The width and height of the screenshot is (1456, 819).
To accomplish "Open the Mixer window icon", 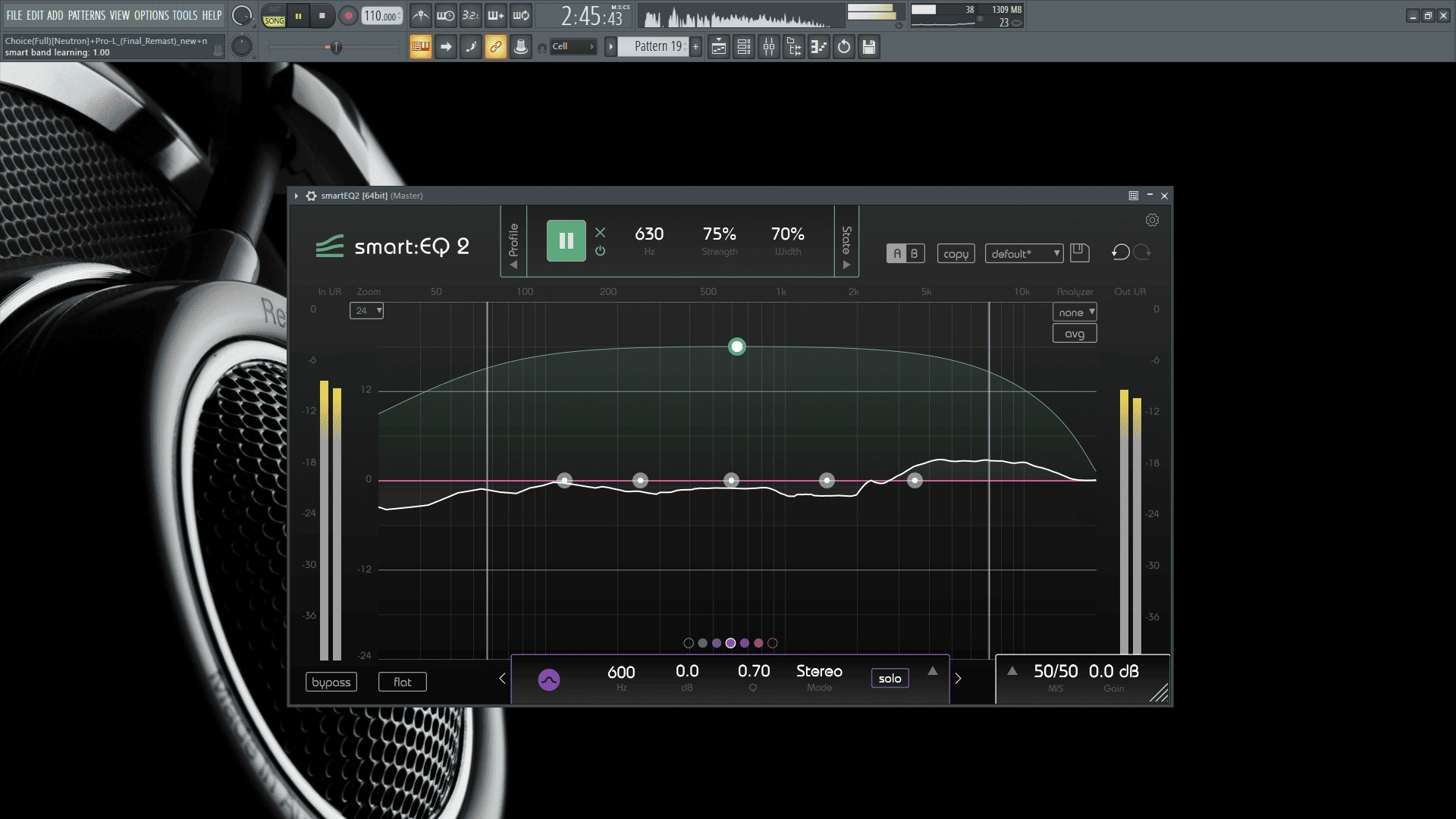I will tap(769, 47).
